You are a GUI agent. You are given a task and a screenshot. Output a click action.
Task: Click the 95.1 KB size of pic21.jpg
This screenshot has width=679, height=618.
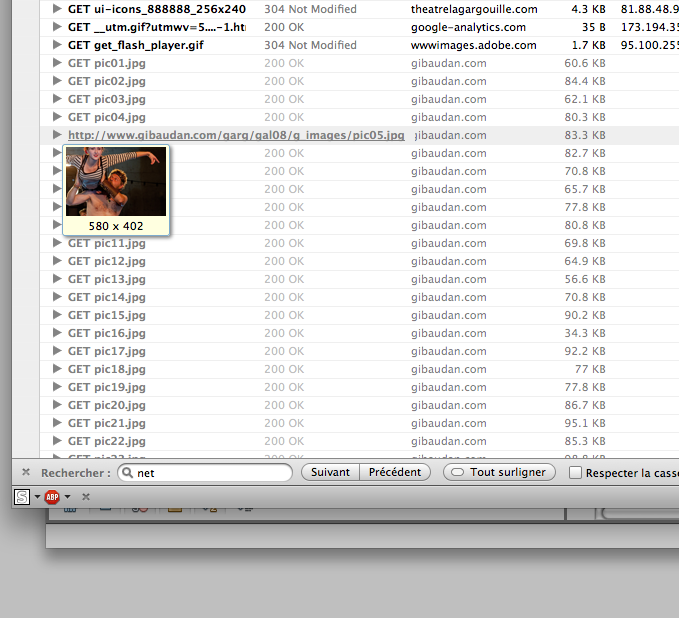[585, 423]
